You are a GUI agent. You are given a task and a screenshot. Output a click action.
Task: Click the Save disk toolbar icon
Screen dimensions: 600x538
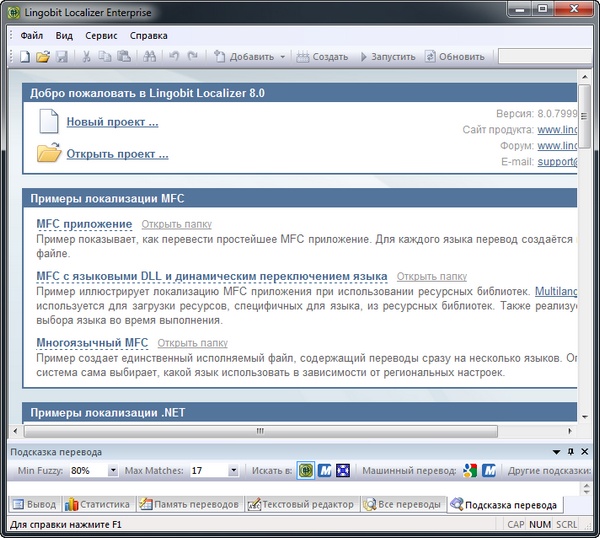[x=62, y=57]
